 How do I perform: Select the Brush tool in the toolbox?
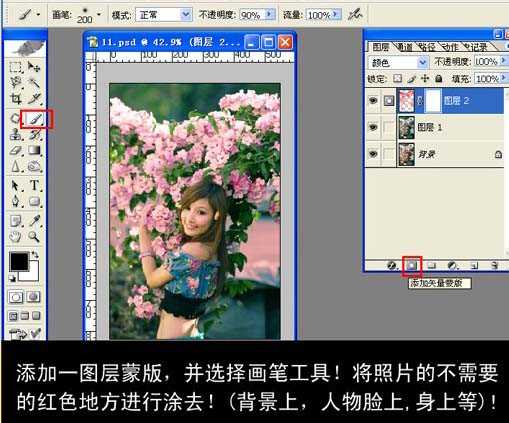[36, 119]
